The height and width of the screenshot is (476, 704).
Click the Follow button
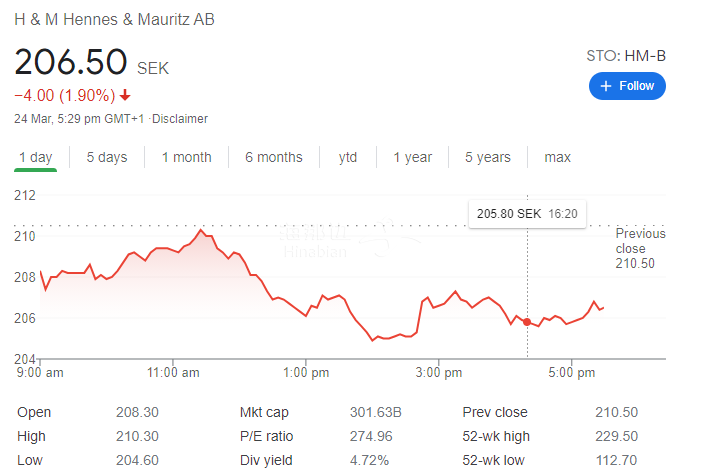[x=627, y=86]
